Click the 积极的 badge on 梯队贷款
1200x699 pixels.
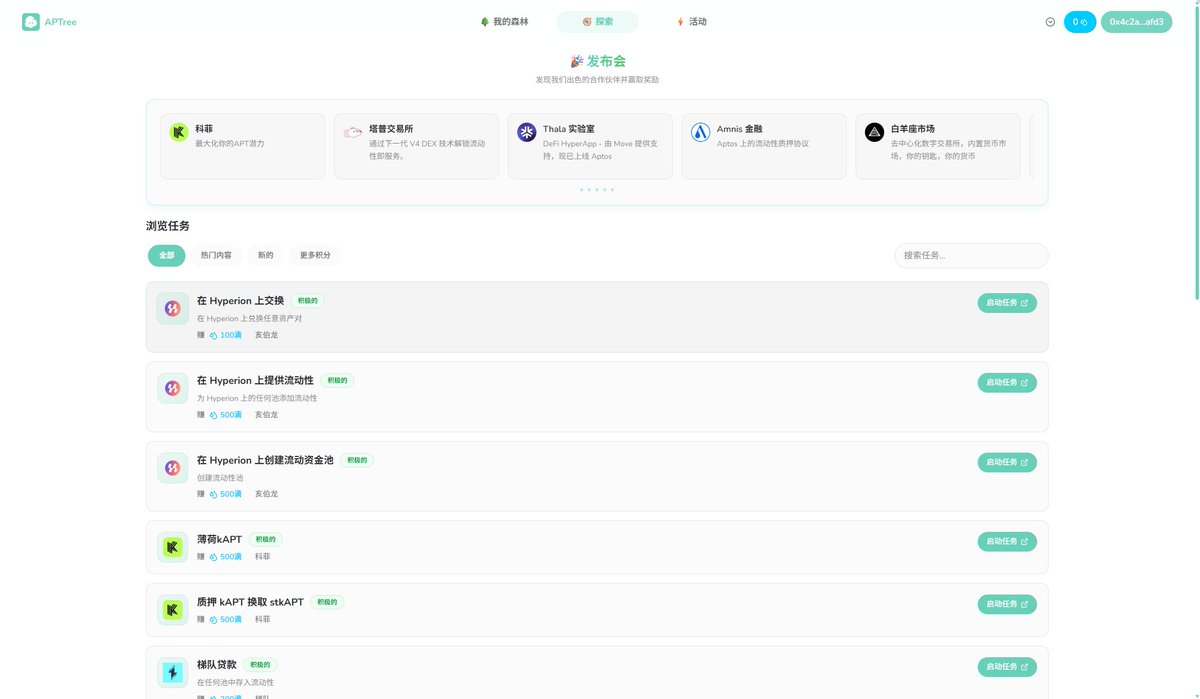(260, 665)
